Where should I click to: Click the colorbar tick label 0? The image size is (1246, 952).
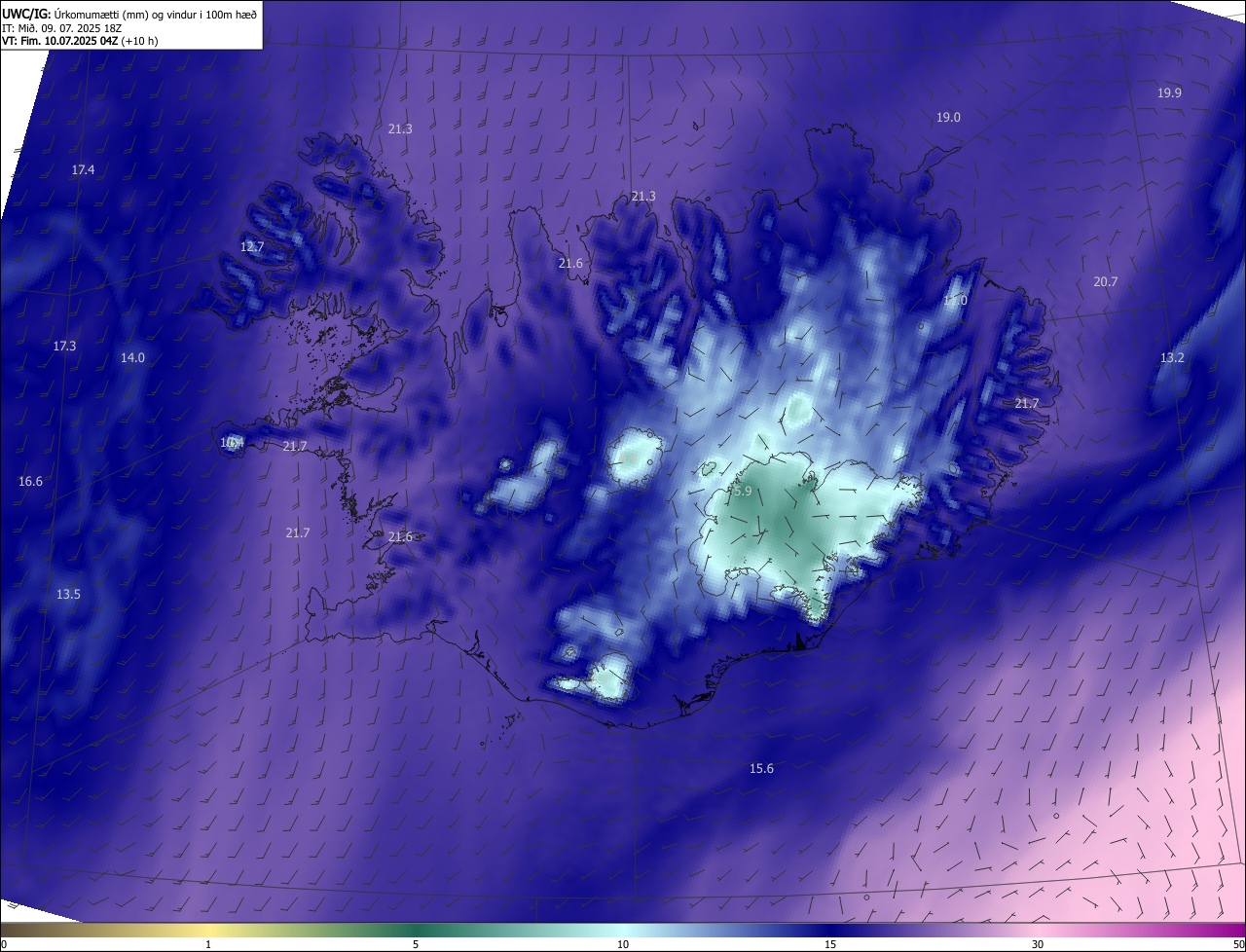click(4, 944)
